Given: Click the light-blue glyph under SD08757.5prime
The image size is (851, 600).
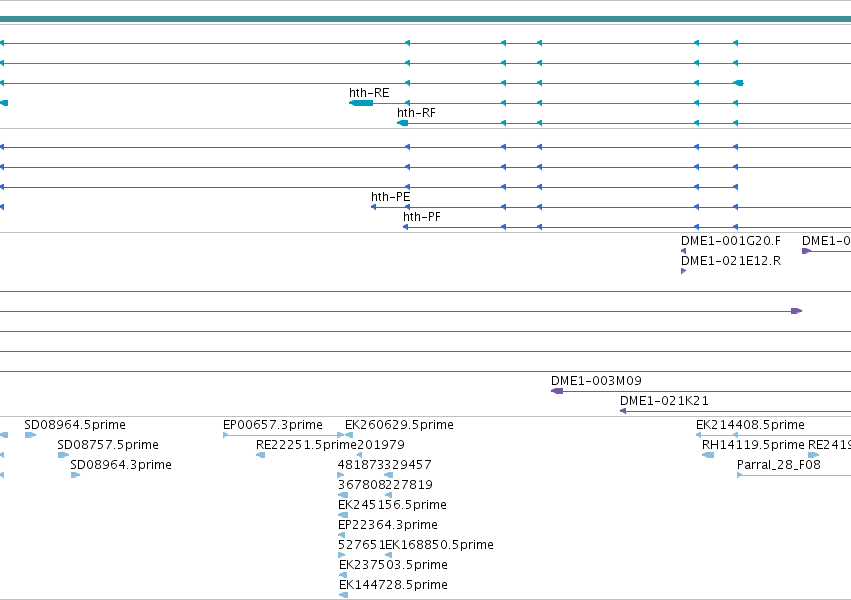Looking at the screenshot, I should tap(63, 455).
